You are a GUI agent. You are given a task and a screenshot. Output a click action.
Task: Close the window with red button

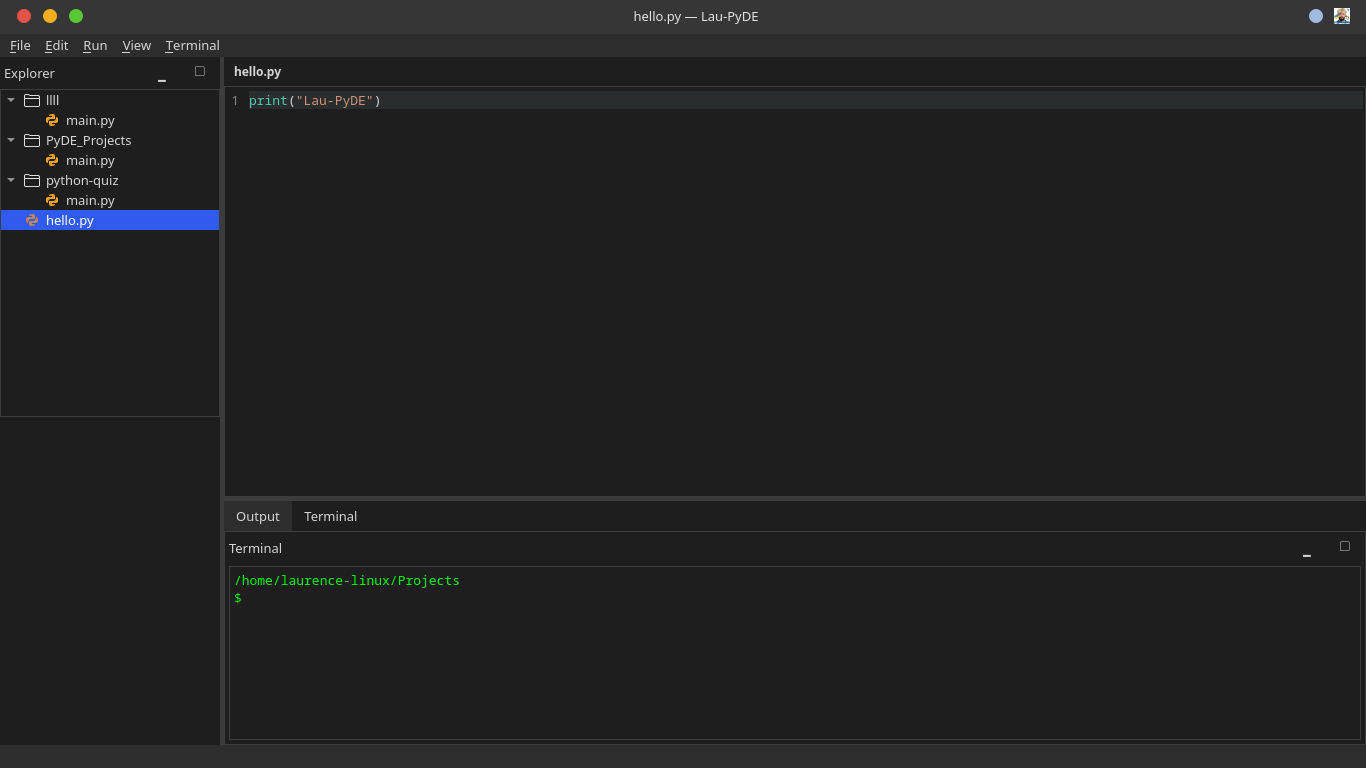pyautogui.click(x=24, y=16)
